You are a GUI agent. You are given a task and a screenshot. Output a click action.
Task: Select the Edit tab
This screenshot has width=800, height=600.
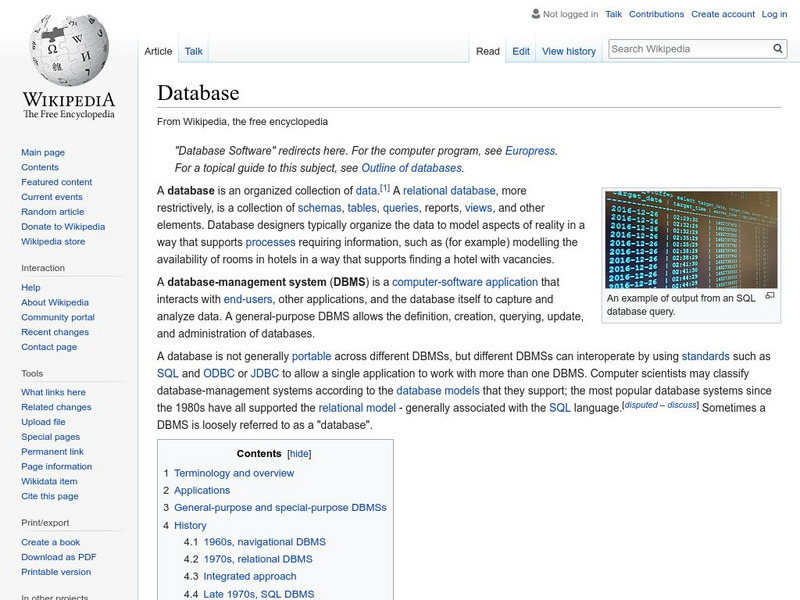[x=521, y=50]
